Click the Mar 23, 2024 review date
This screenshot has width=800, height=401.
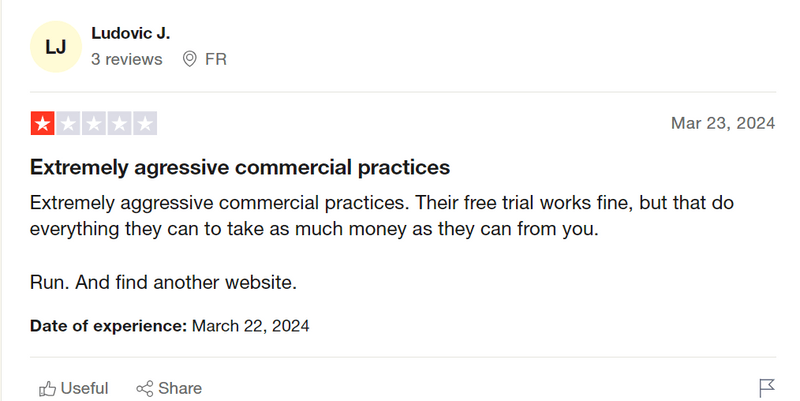[x=723, y=124]
